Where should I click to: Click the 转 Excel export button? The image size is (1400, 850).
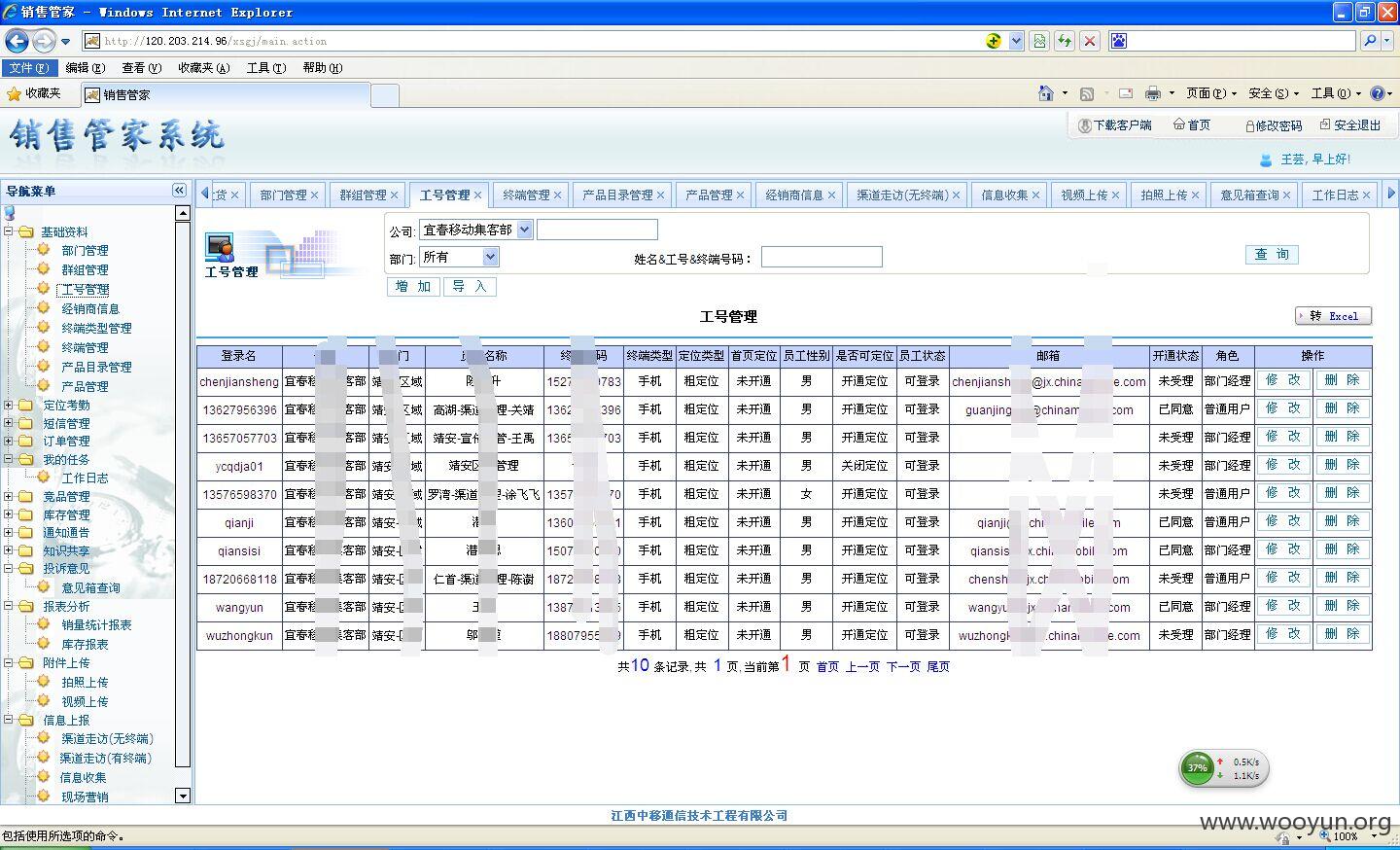[1333, 316]
